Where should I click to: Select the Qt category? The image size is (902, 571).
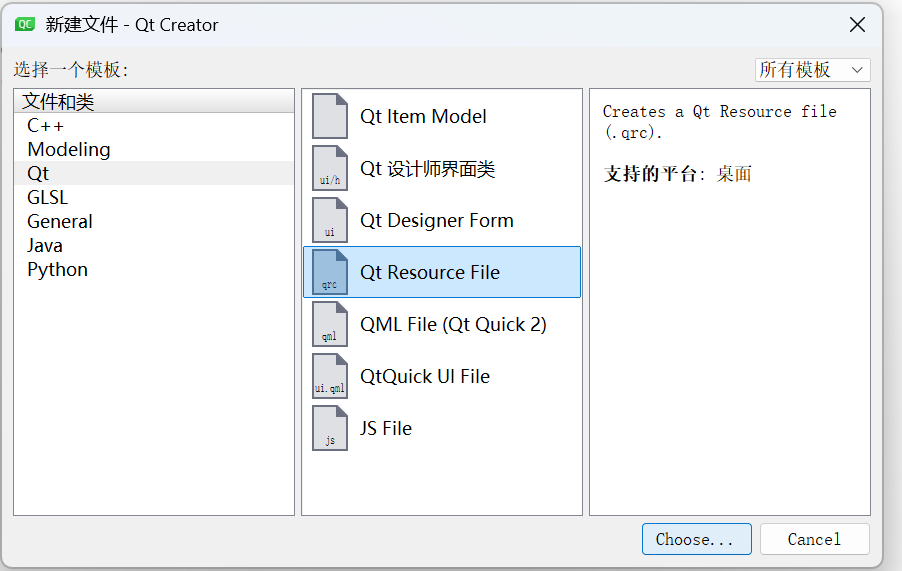(x=154, y=173)
